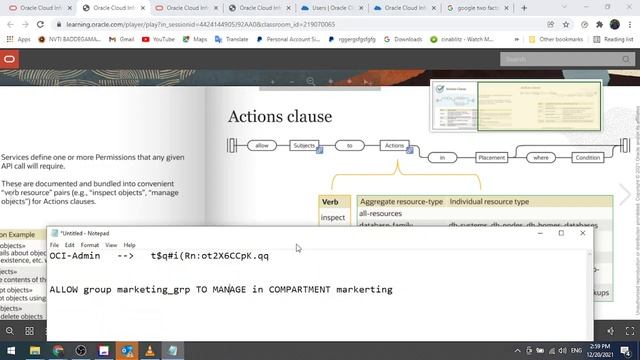Expand the bookmarks overflow chevron
The height and width of the screenshot is (360, 640).
tap(516, 39)
